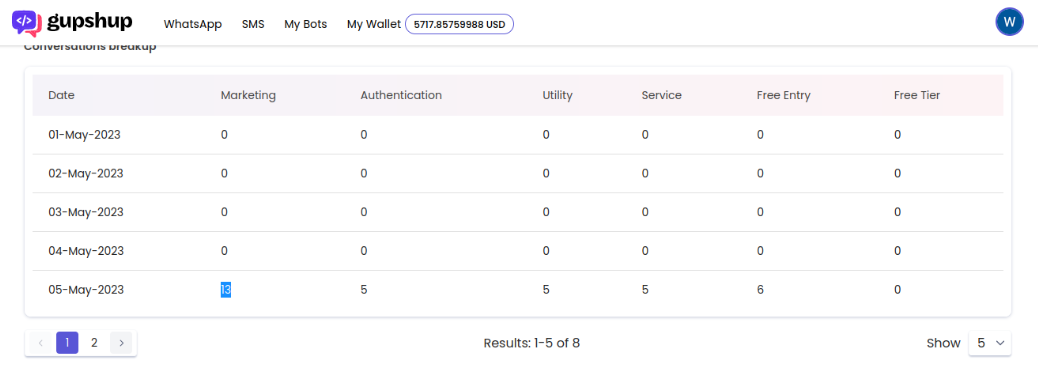Click the Free Tier column header
The image size is (1038, 375).
[x=917, y=95]
